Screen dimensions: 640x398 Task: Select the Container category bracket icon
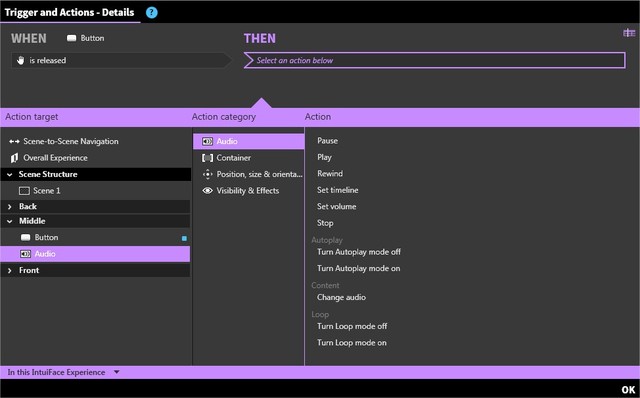point(207,158)
